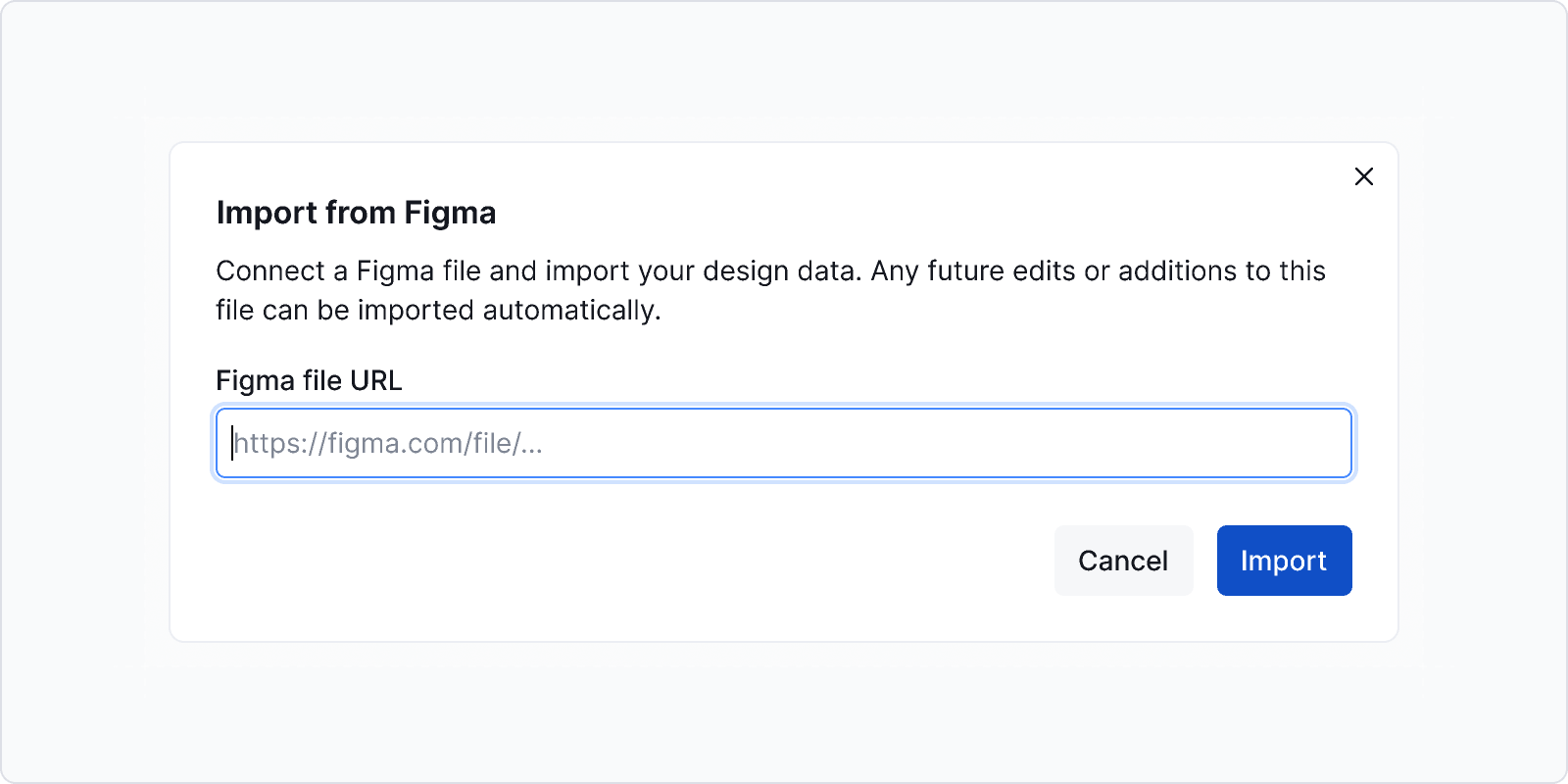
Task: Choose Cancel to close without importing
Action: pos(1123,561)
